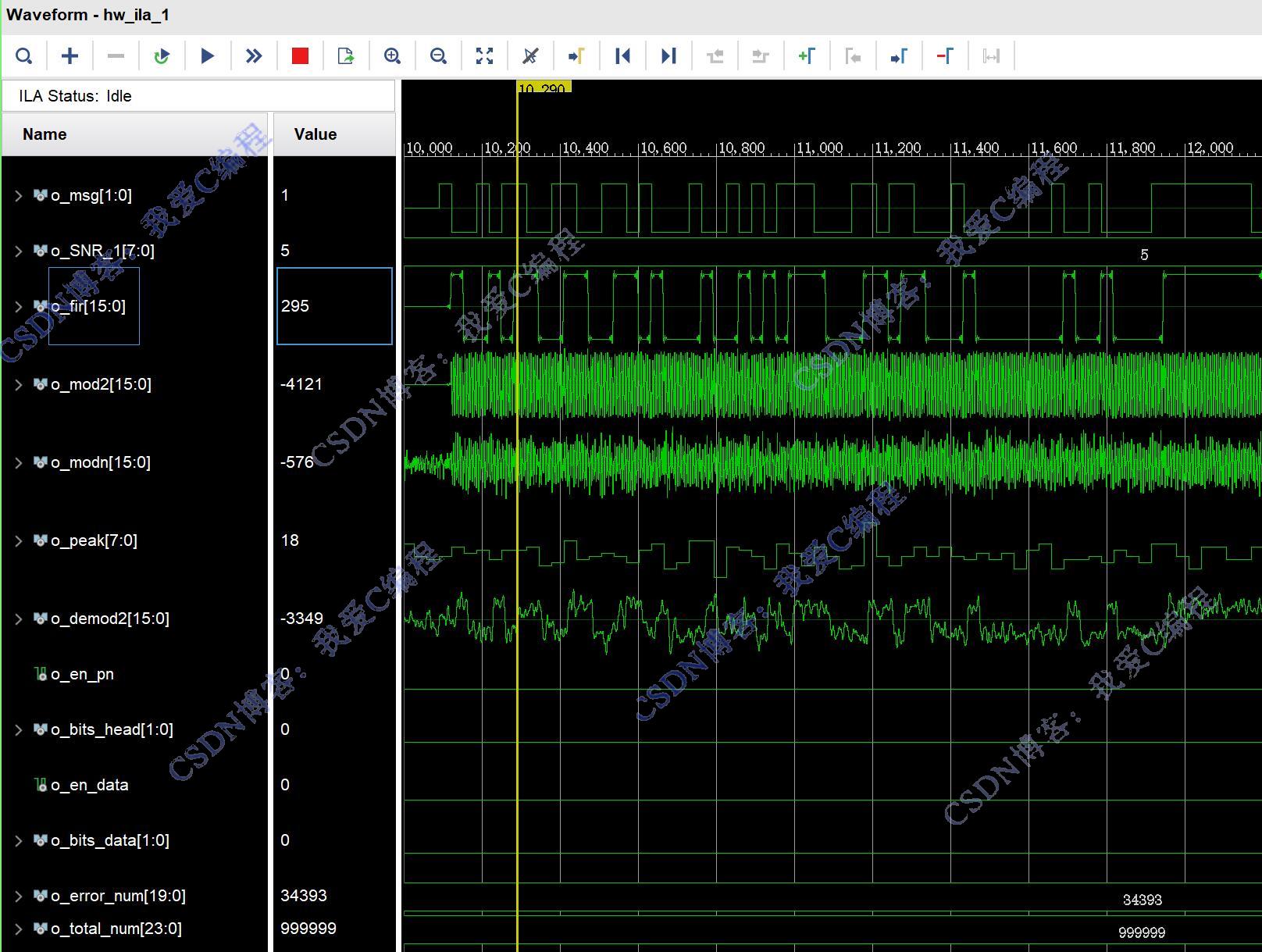
Task: Run trigger with the play icon
Action: (208, 56)
